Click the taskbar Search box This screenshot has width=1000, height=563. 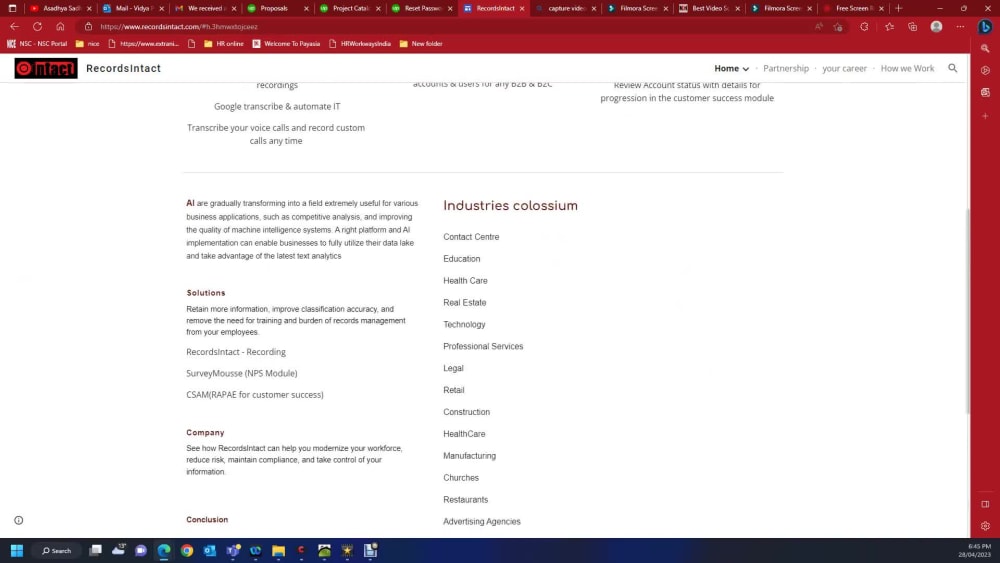[x=56, y=550]
